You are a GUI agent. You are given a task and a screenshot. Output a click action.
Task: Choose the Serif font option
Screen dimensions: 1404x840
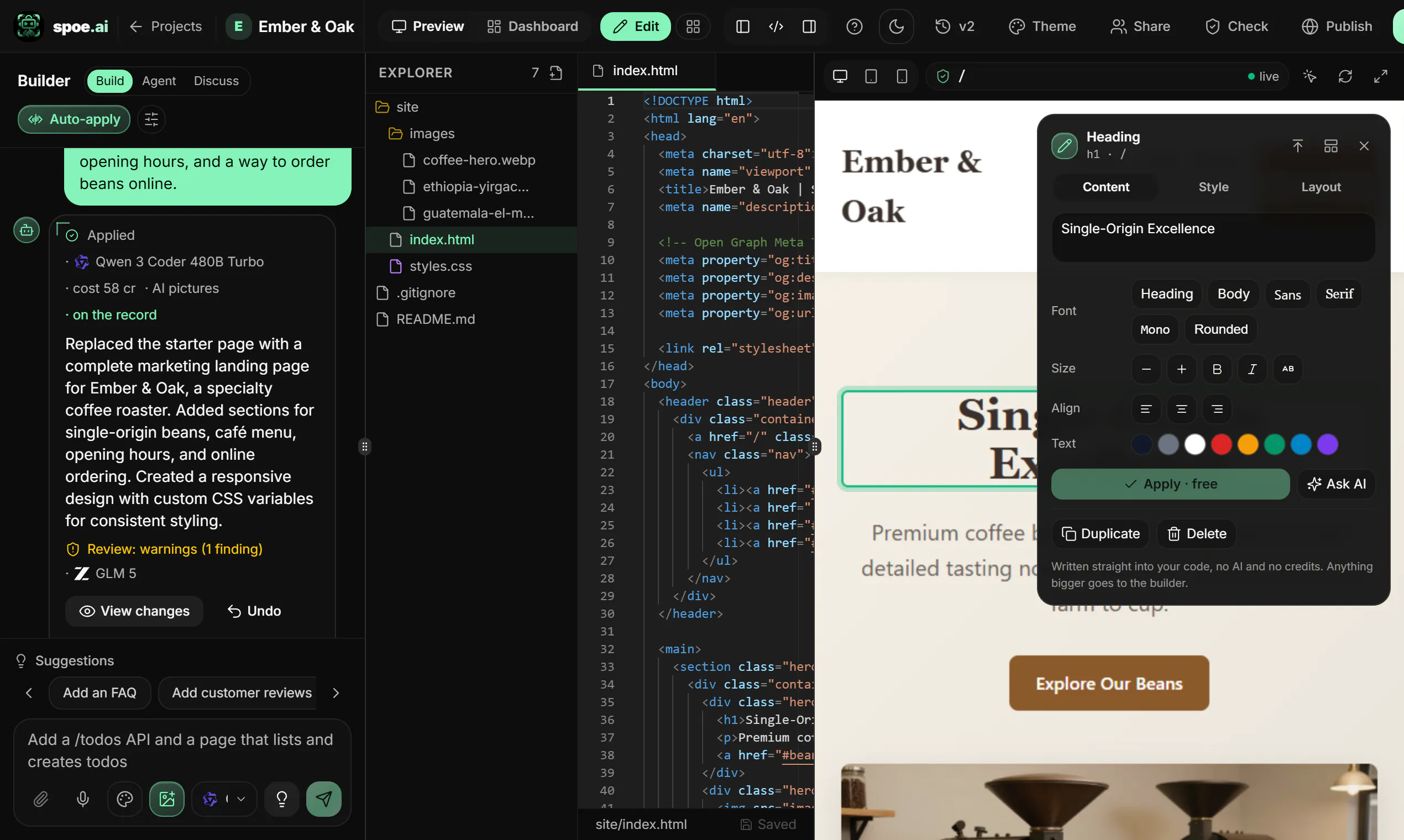(x=1339, y=294)
